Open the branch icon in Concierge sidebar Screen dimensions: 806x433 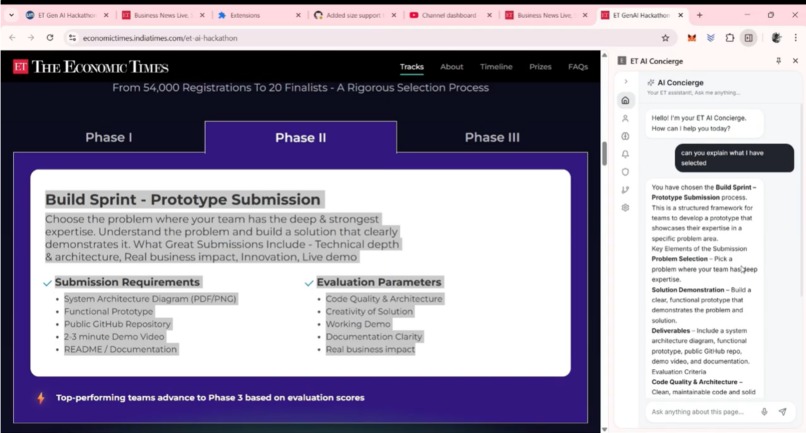click(625, 190)
